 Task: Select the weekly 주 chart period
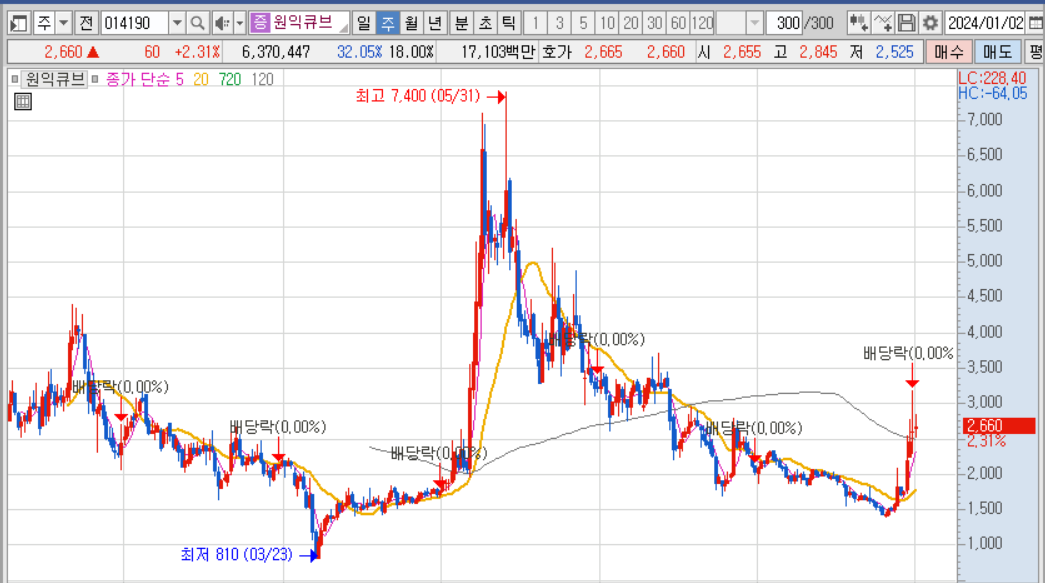[387, 23]
